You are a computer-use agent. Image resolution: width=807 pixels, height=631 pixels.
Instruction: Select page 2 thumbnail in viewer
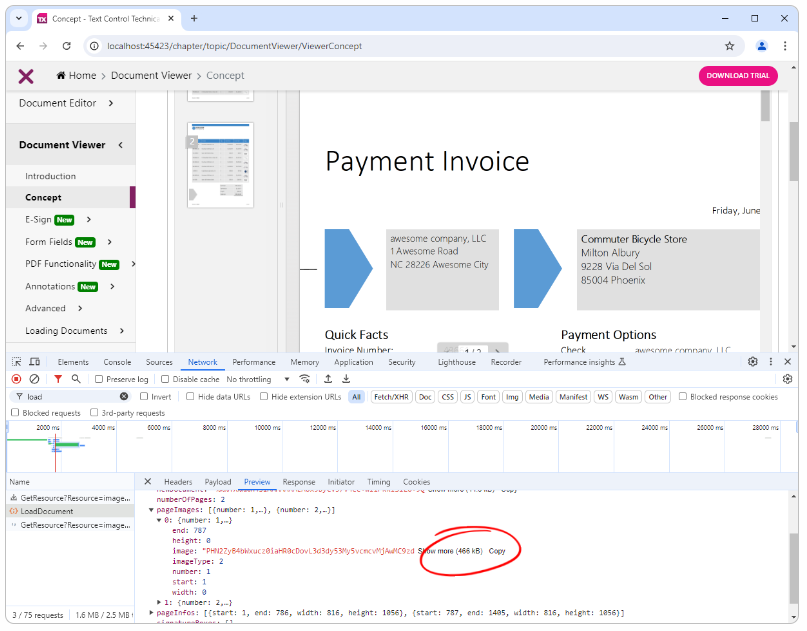pyautogui.click(x=220, y=165)
